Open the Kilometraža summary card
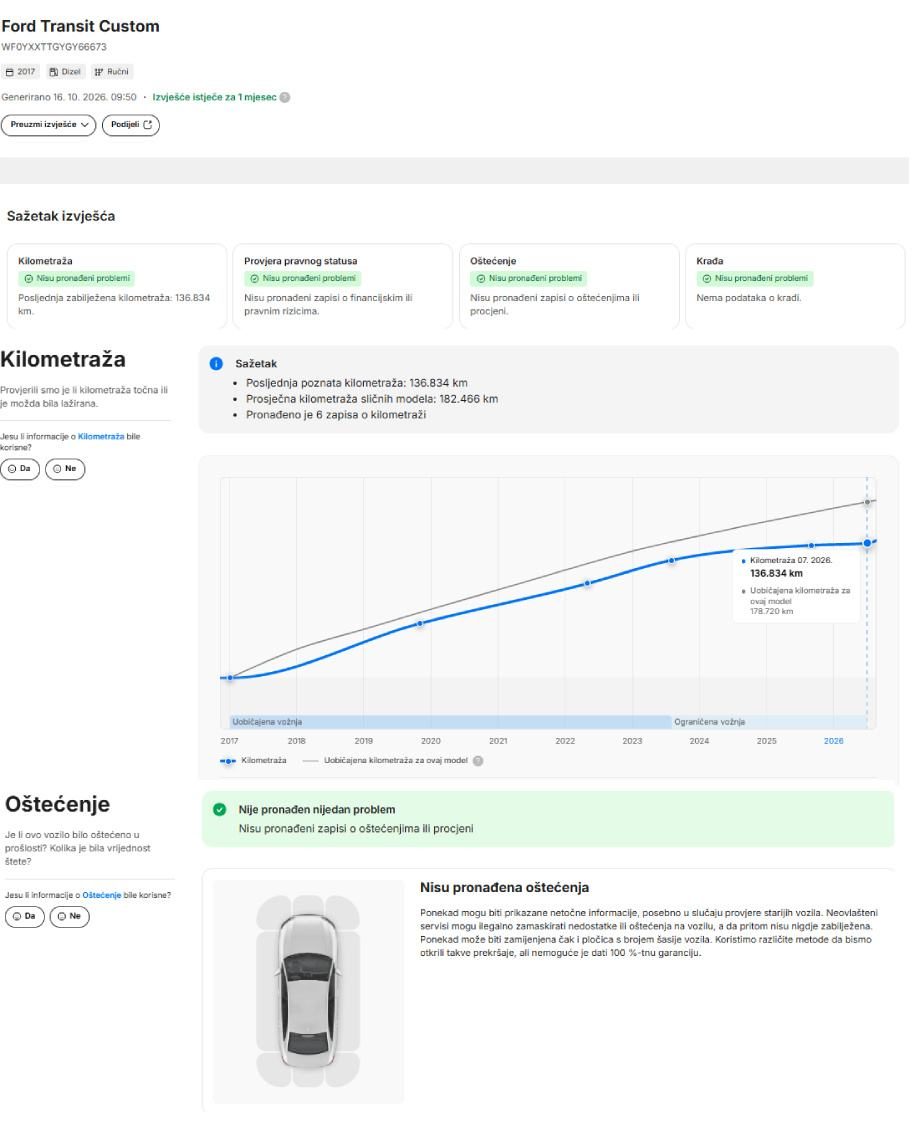 tap(116, 286)
